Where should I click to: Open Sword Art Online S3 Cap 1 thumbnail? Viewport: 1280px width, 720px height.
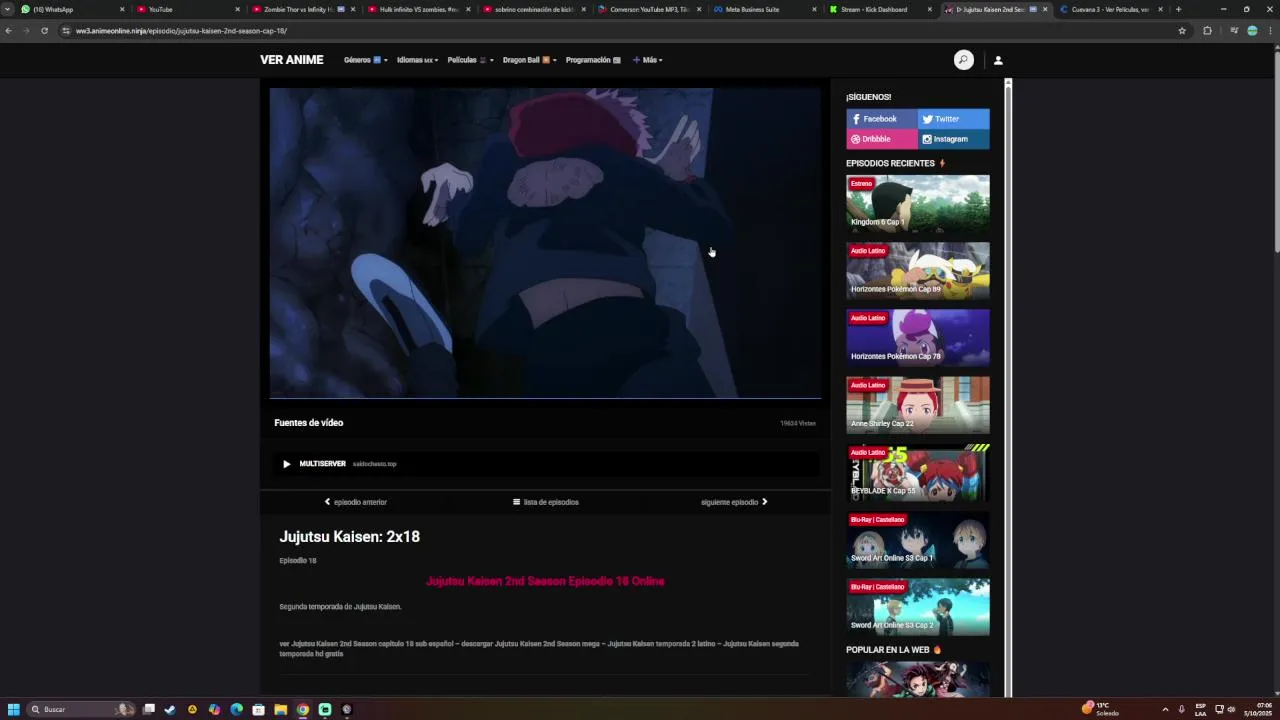coord(918,539)
